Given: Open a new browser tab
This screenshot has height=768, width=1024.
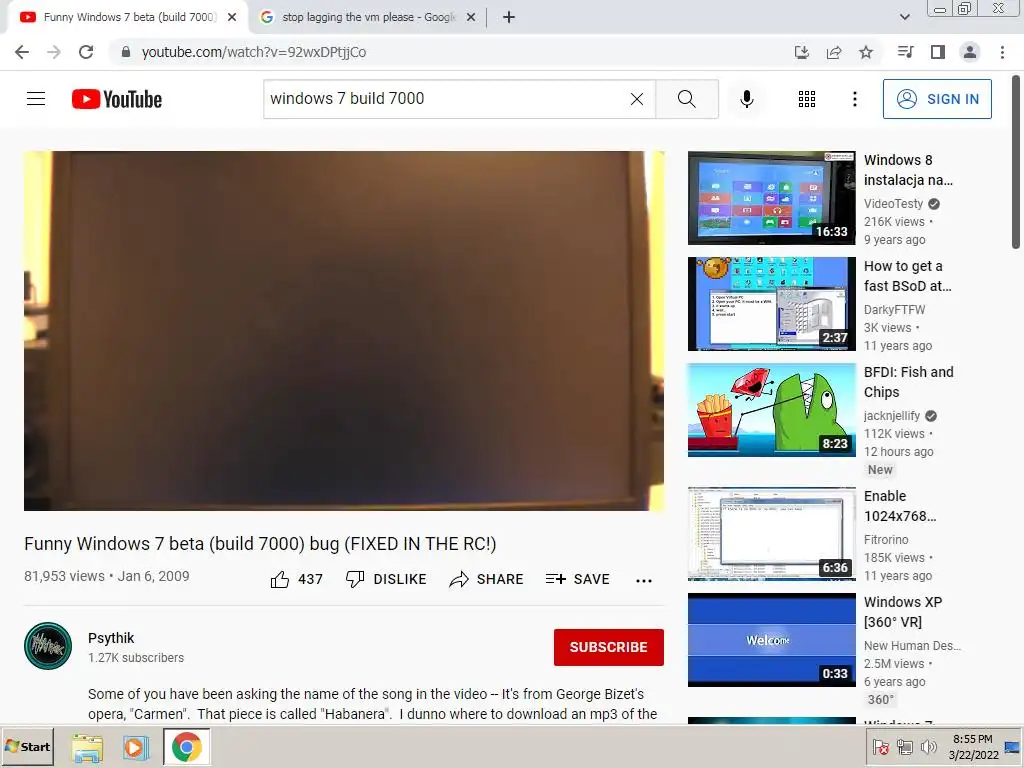Looking at the screenshot, I should [509, 17].
